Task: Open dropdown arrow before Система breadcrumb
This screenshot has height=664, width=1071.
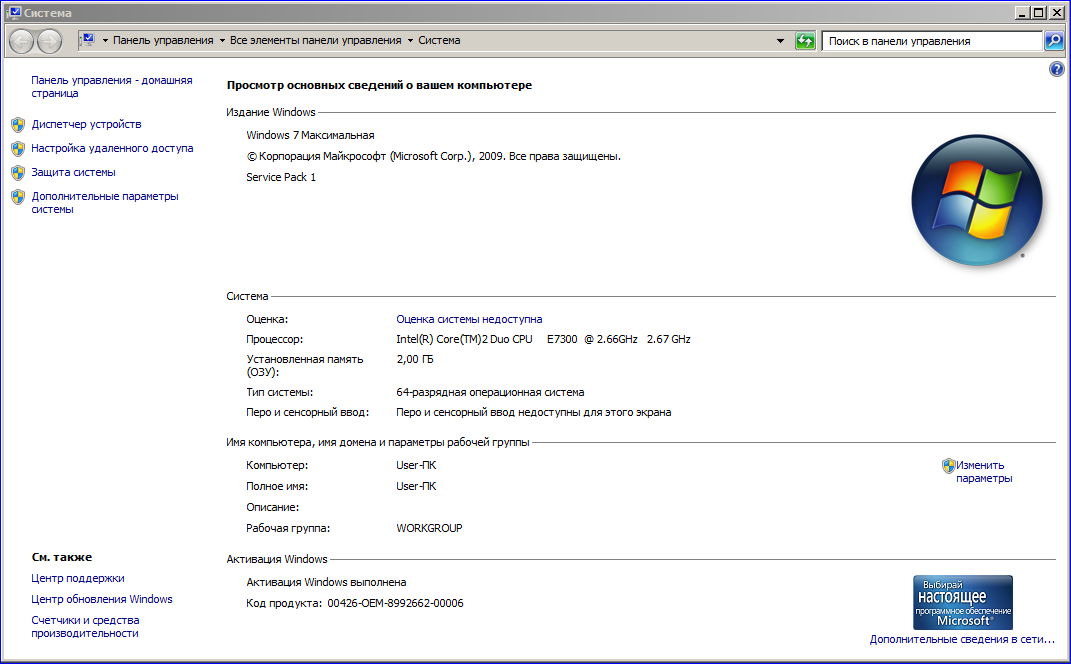Action: (x=411, y=40)
